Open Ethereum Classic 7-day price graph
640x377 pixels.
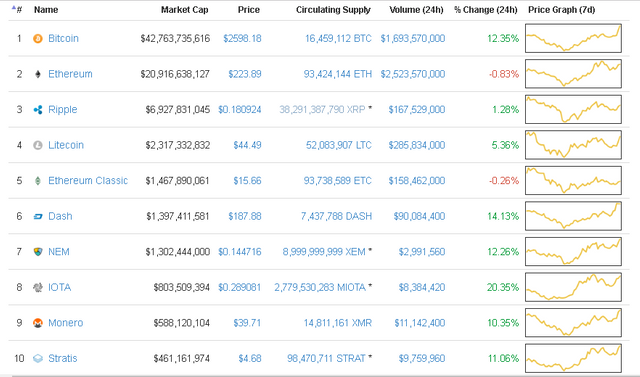[x=573, y=180]
